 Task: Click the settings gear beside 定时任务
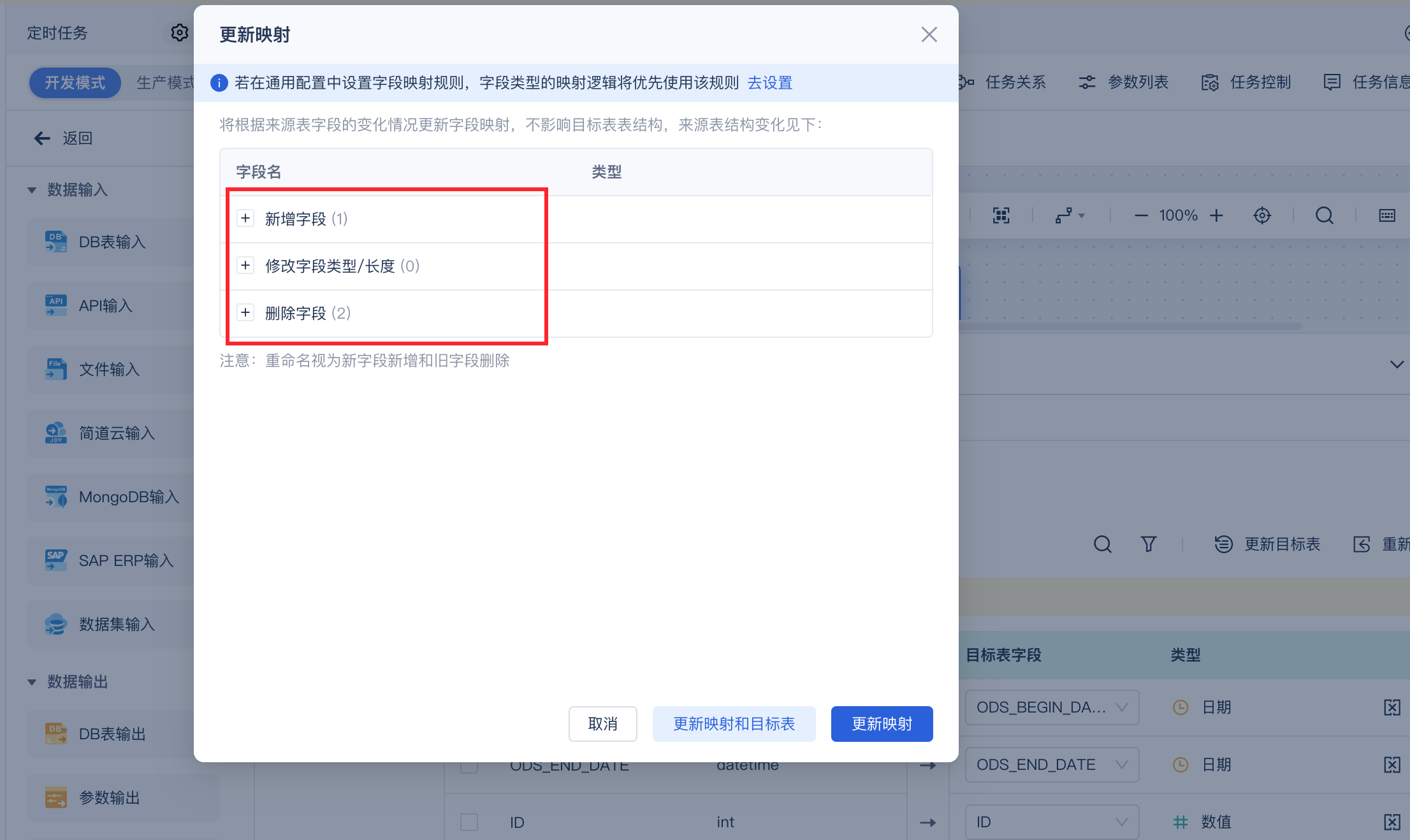coord(179,33)
